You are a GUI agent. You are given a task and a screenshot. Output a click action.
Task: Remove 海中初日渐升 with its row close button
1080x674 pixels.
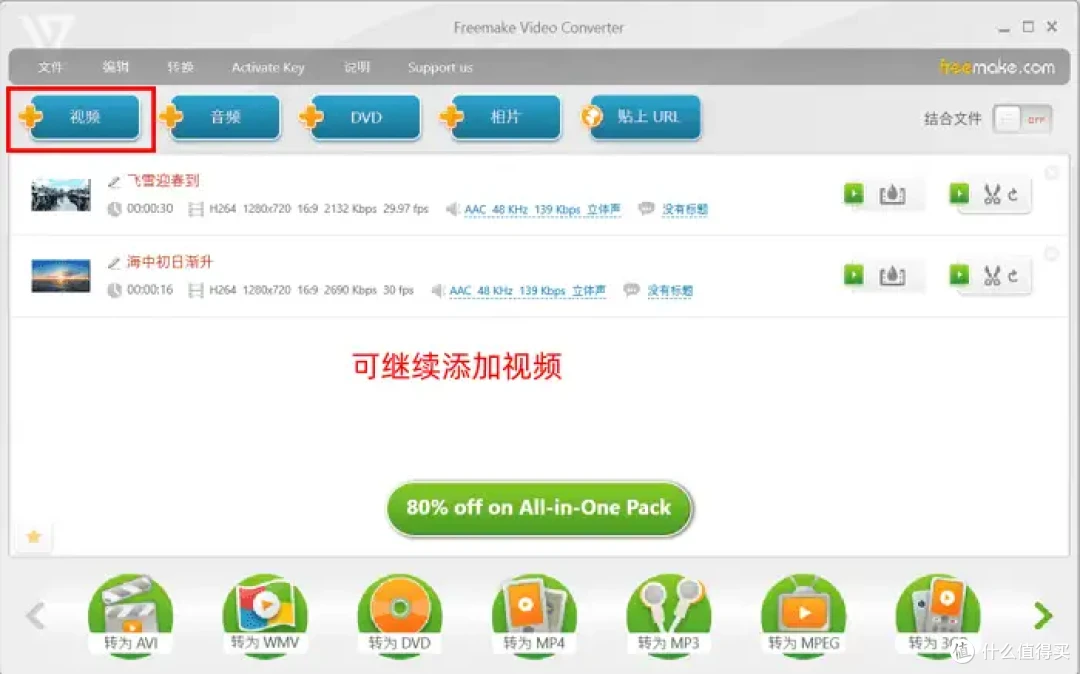(x=1051, y=254)
